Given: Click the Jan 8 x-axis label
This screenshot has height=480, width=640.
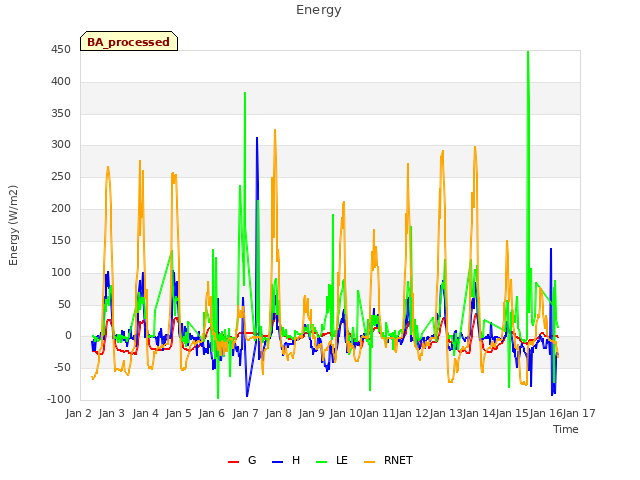Looking at the screenshot, I should tap(278, 413).
